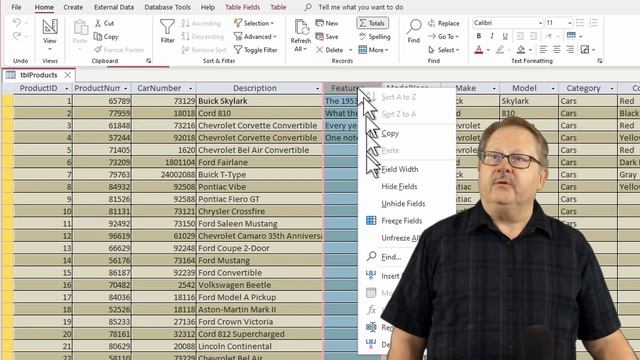Image resolution: width=640 pixels, height=360 pixels.
Task: Click the Model column header
Action: point(524,88)
